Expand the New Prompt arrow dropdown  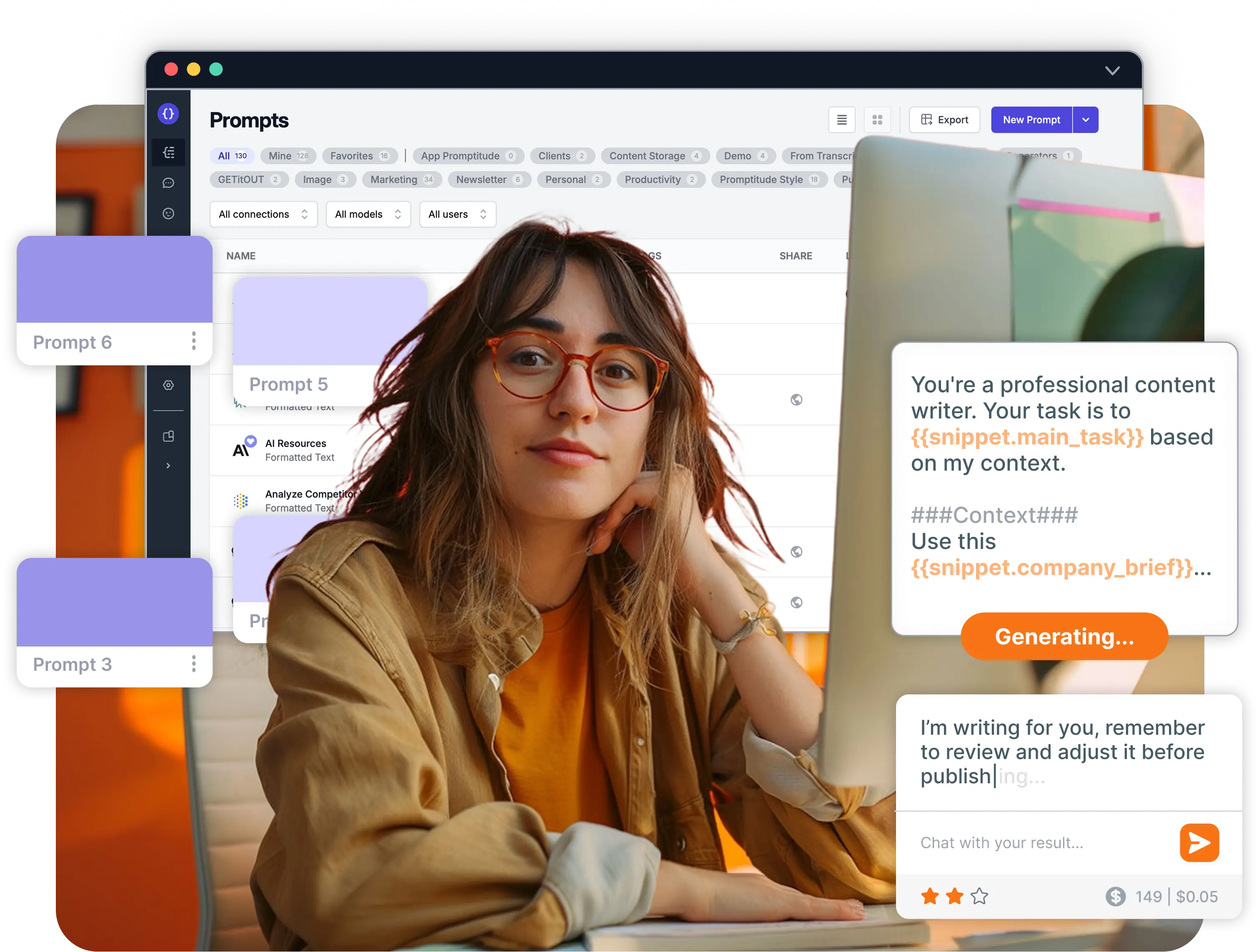(1085, 120)
